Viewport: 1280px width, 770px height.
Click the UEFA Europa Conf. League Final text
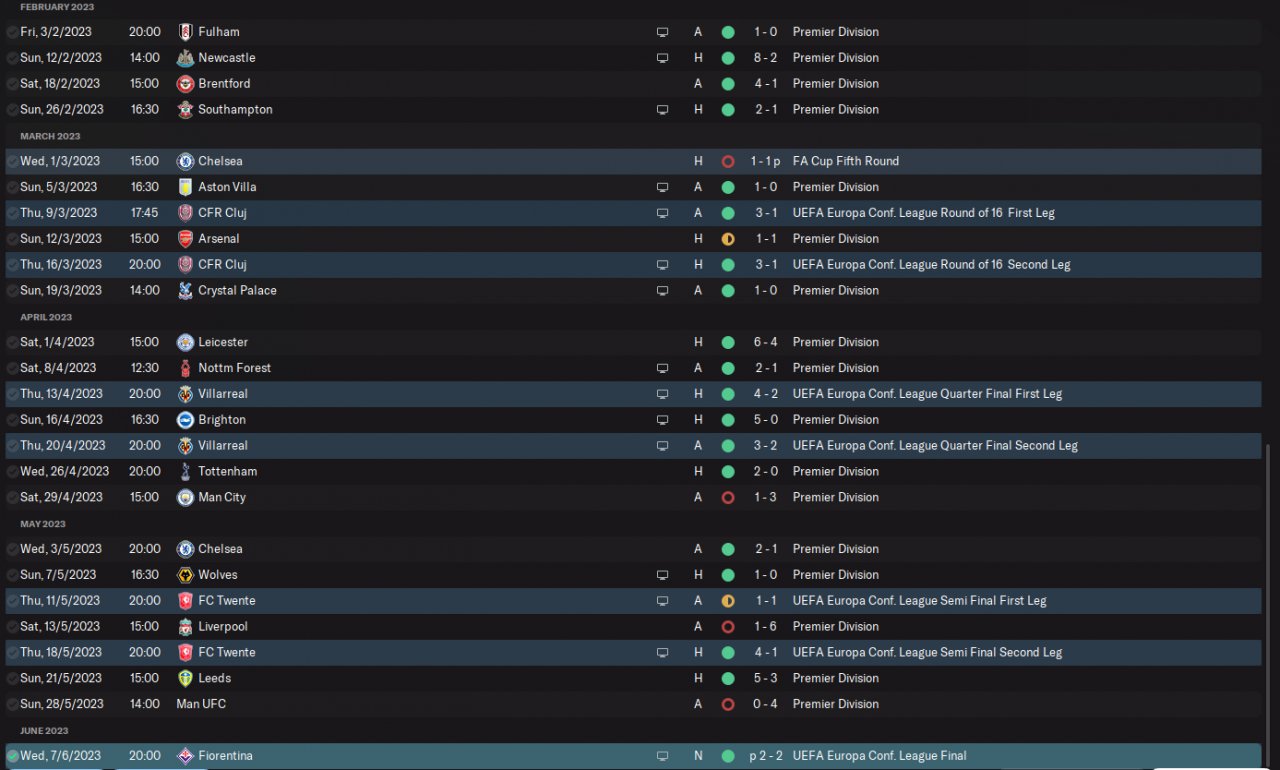880,756
